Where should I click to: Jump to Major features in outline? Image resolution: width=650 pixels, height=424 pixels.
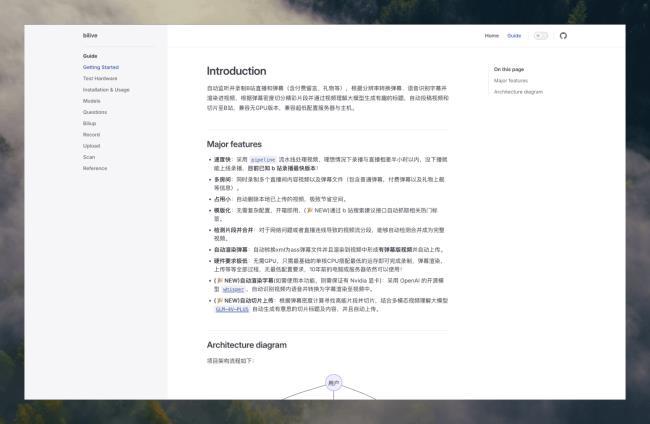511,80
